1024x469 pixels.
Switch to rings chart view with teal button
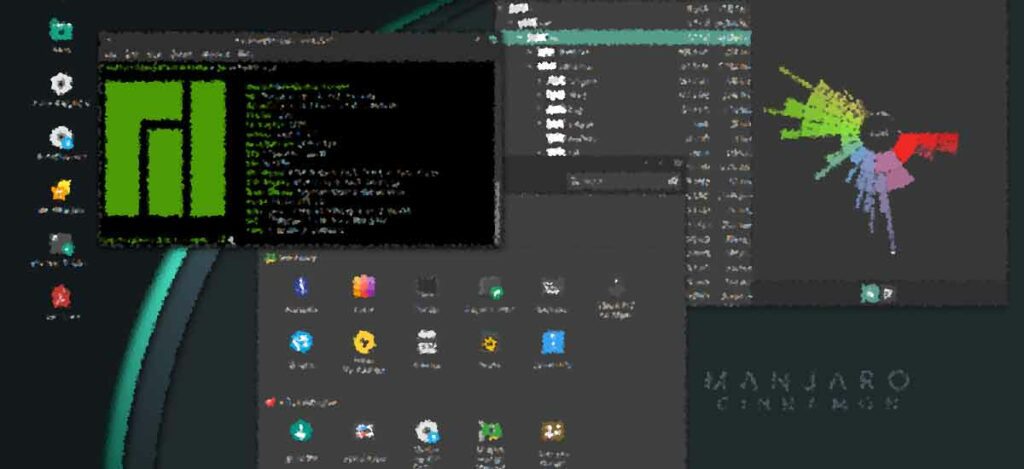click(x=869, y=293)
